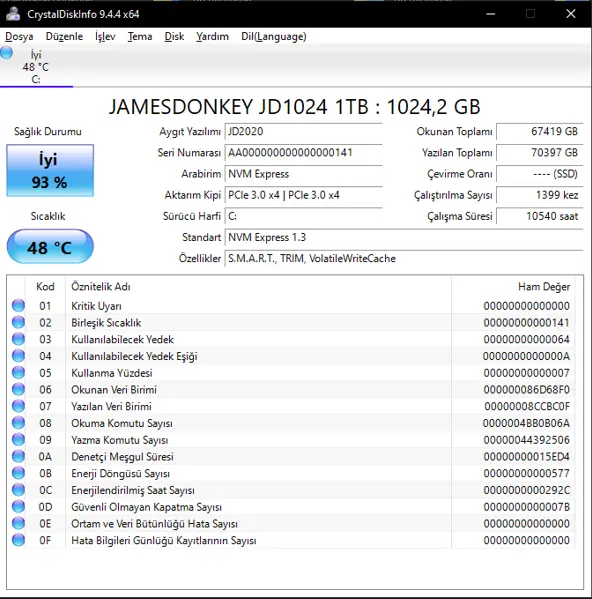The height and width of the screenshot is (599, 592).
Task: Click the status orb for Güvenli Olmayan Kapatma Sayısı
Action: click(x=18, y=507)
